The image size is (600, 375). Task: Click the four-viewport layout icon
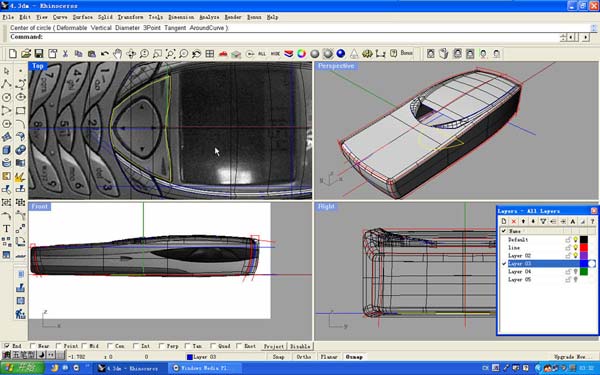point(209,54)
